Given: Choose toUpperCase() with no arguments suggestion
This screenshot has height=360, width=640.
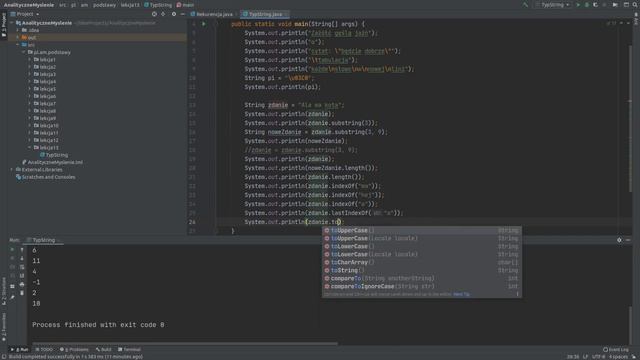Looking at the screenshot, I should click(x=422, y=231).
